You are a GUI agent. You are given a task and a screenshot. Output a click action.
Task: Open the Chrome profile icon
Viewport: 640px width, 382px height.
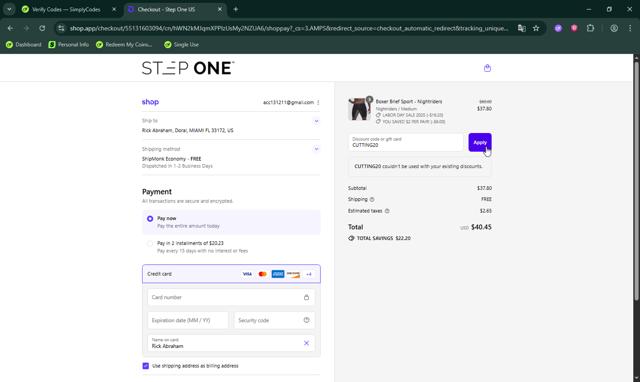614,28
